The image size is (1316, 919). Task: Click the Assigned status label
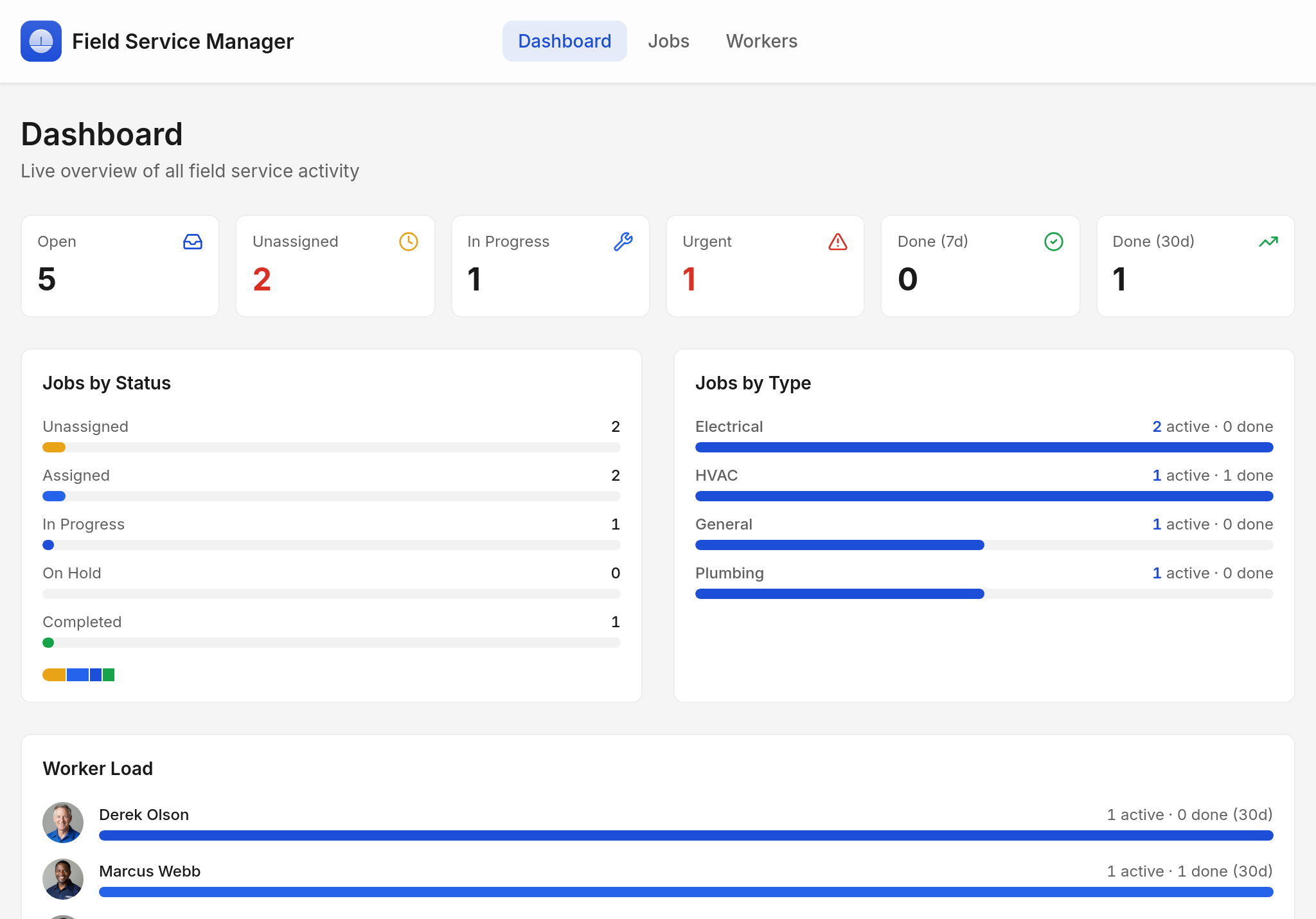(76, 476)
